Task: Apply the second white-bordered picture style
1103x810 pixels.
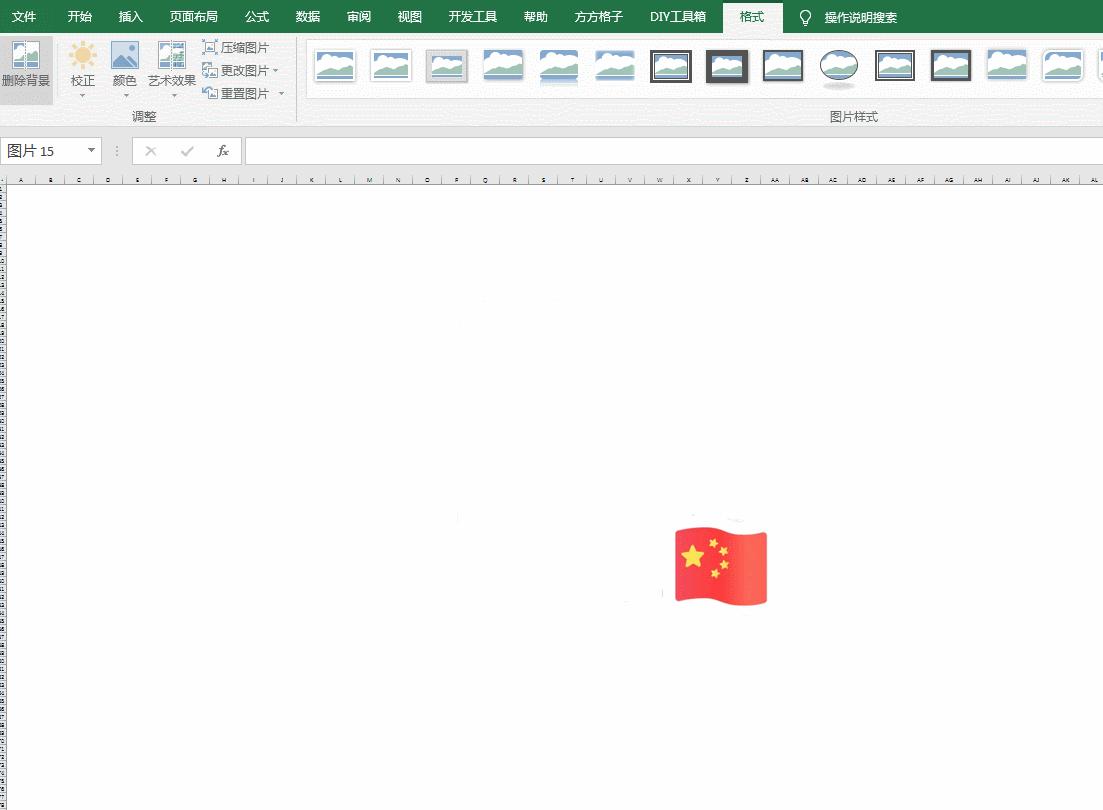Action: tap(391, 65)
